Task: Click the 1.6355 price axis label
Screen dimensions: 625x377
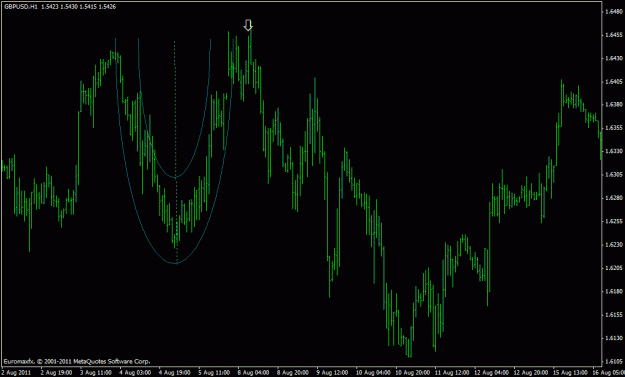Action: [614, 128]
